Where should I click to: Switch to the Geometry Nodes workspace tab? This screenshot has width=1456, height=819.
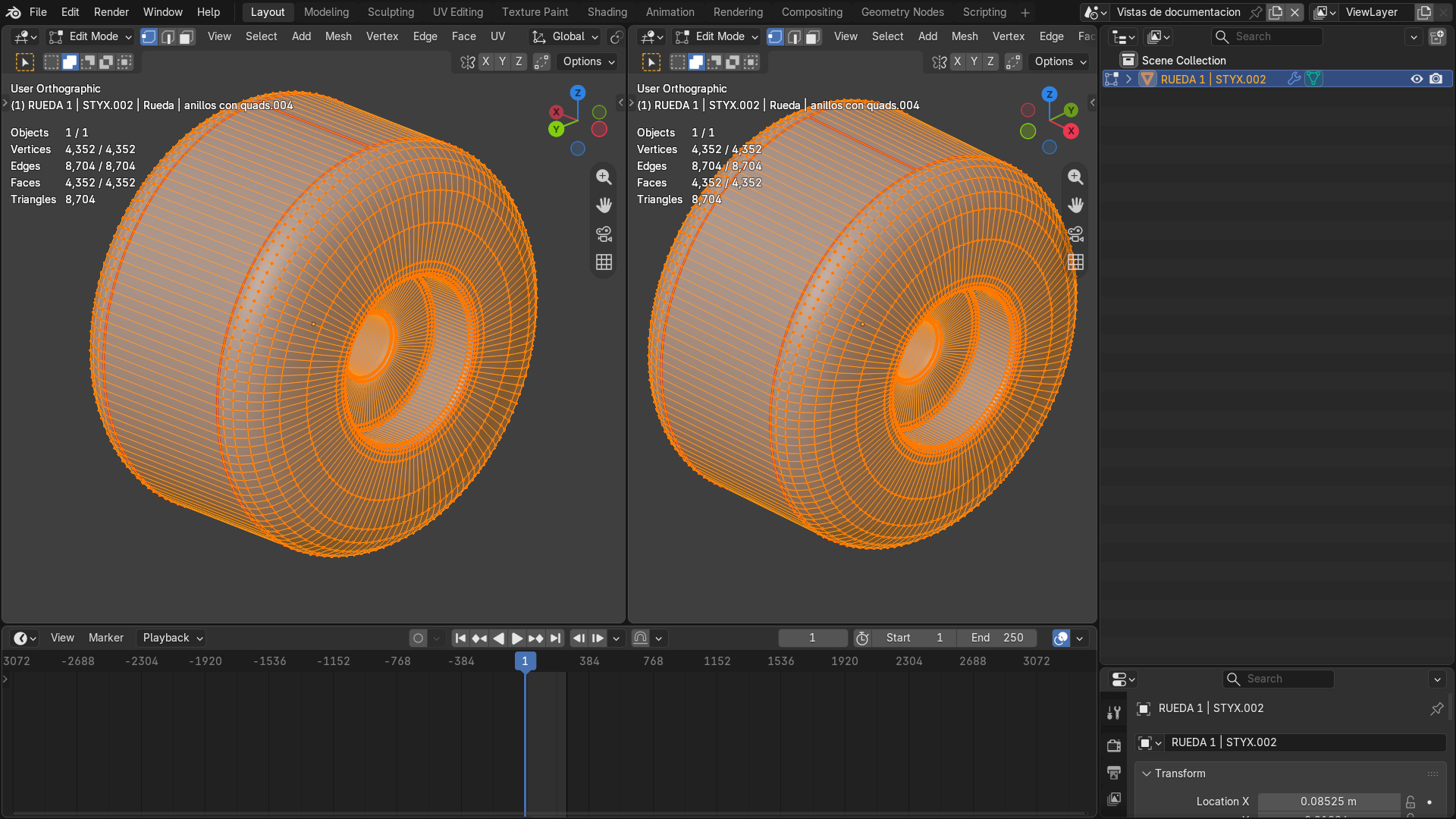(x=902, y=12)
